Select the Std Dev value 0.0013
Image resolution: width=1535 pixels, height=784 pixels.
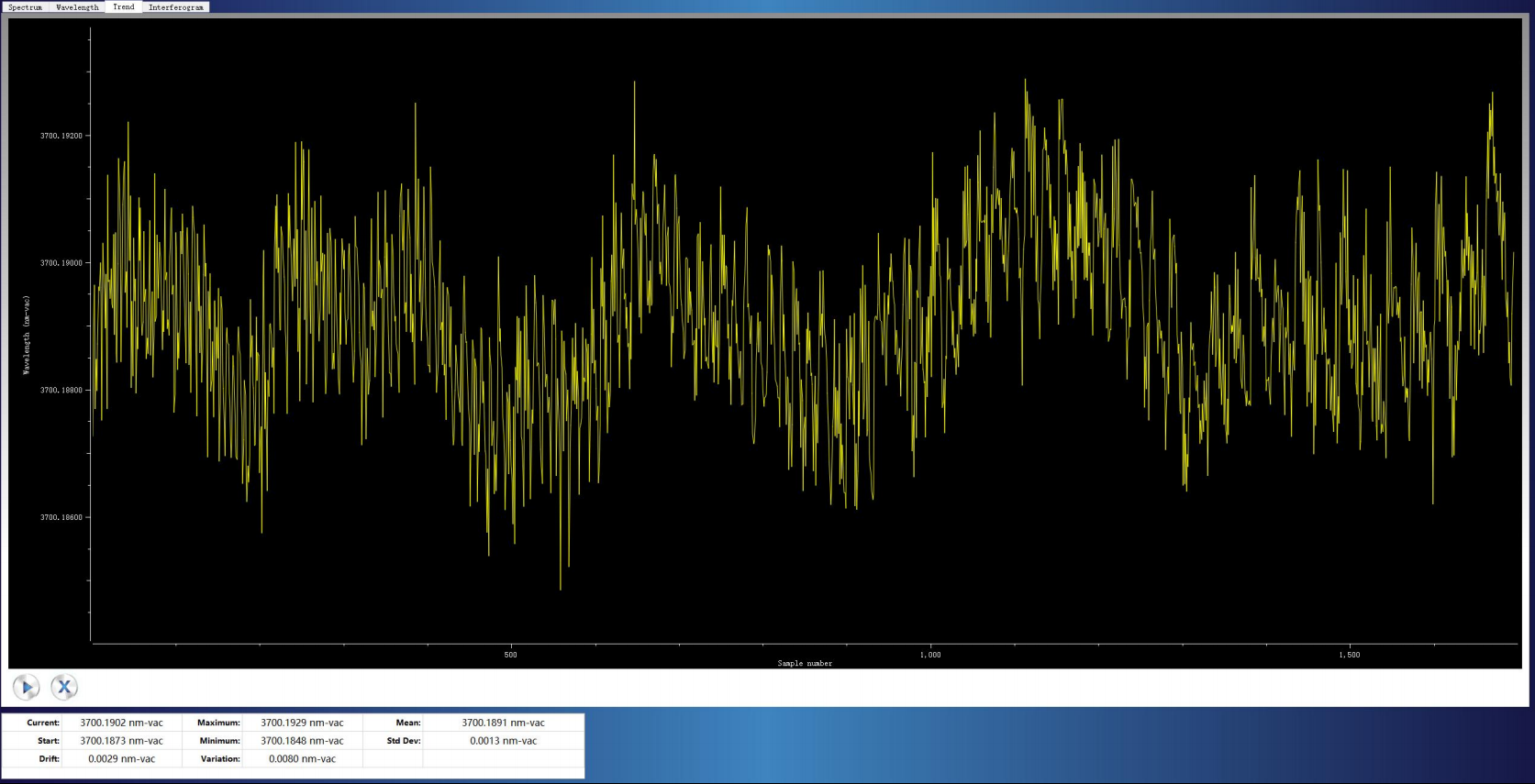[503, 741]
